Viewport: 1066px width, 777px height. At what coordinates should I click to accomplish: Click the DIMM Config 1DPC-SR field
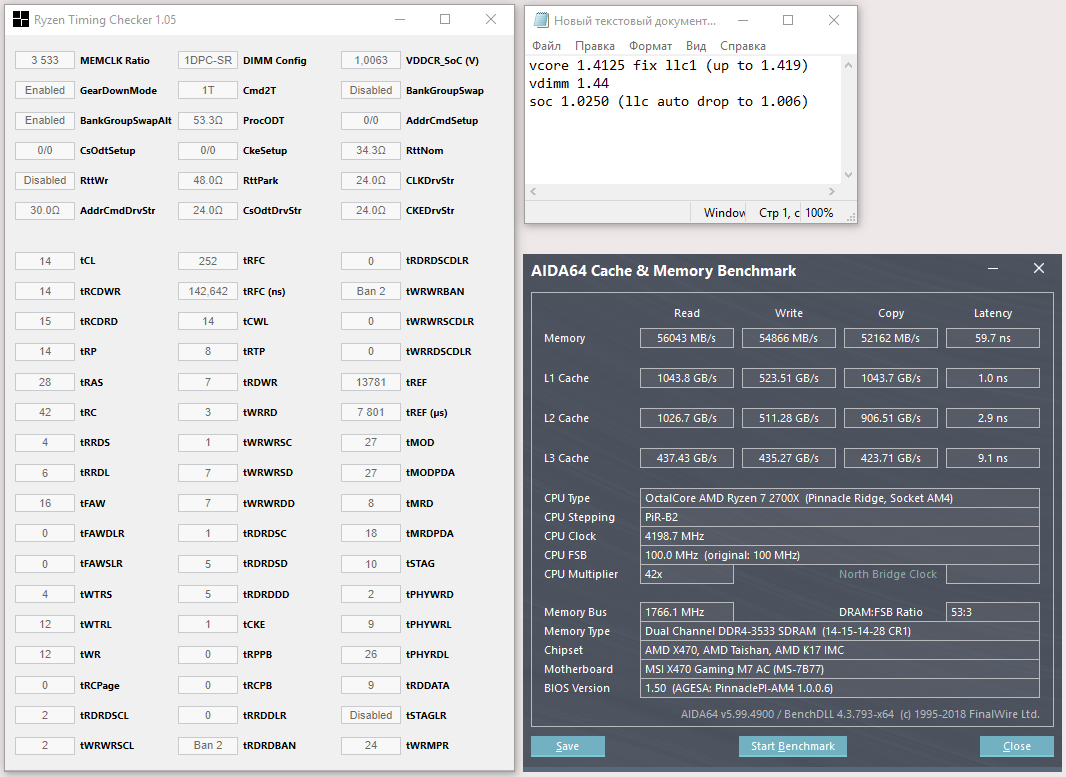click(x=208, y=61)
